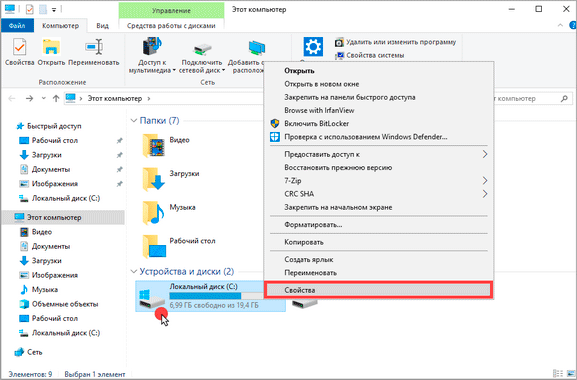Image resolution: width=577 pixels, height=380 pixels.
Task: Go up one level arrow
Action: click(56, 98)
